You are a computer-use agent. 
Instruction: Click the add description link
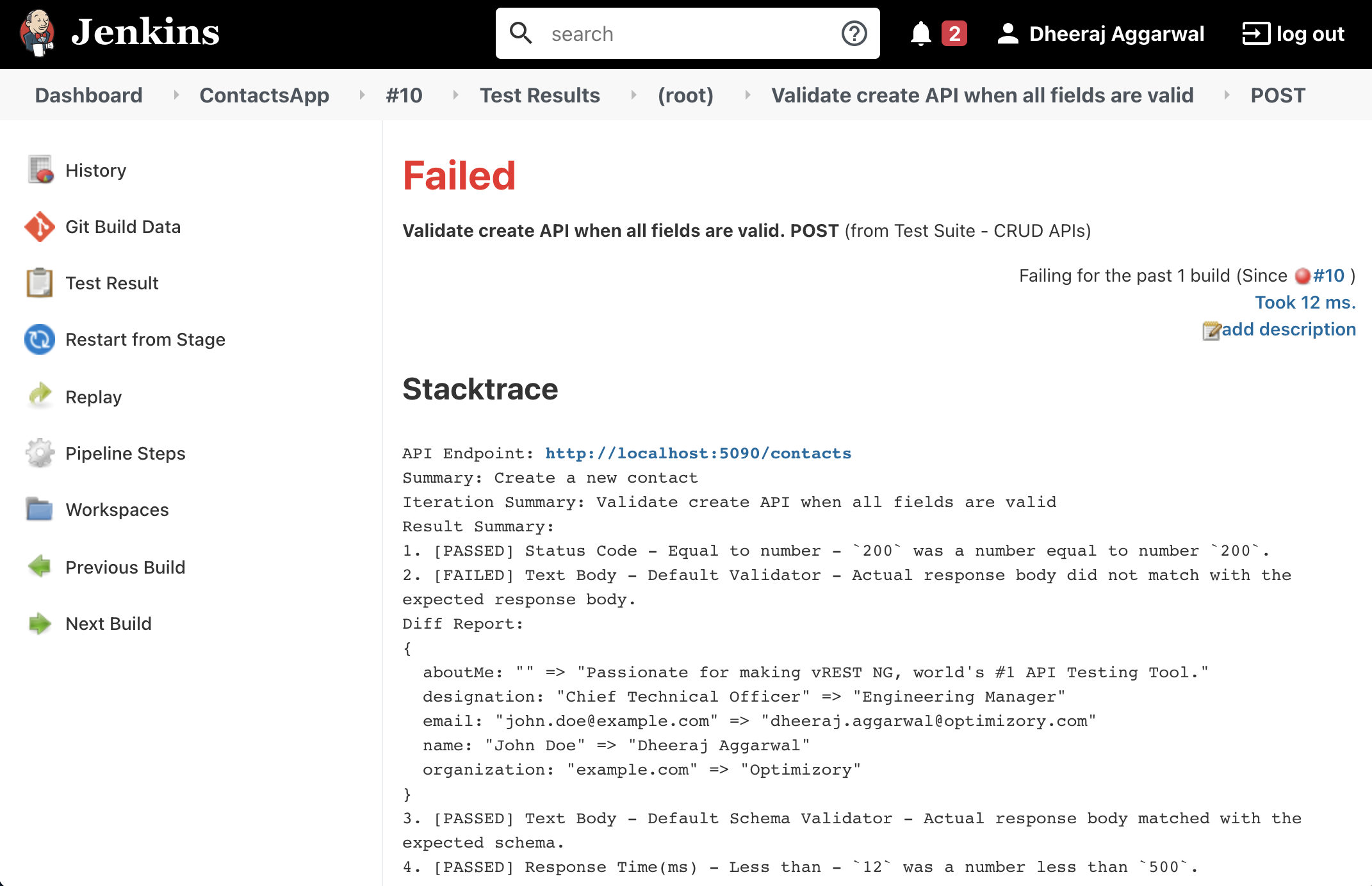(1289, 329)
